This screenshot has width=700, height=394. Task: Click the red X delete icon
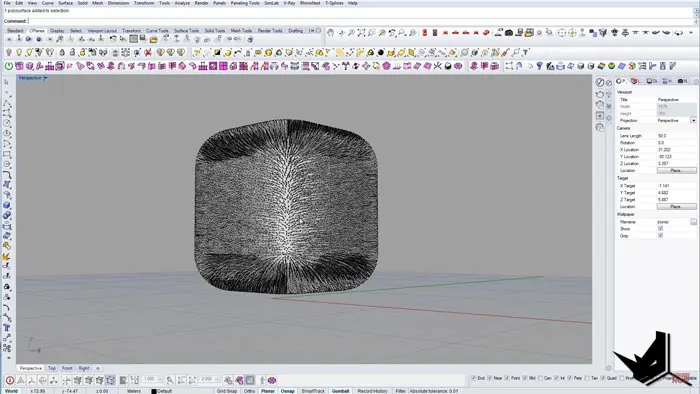148,53
